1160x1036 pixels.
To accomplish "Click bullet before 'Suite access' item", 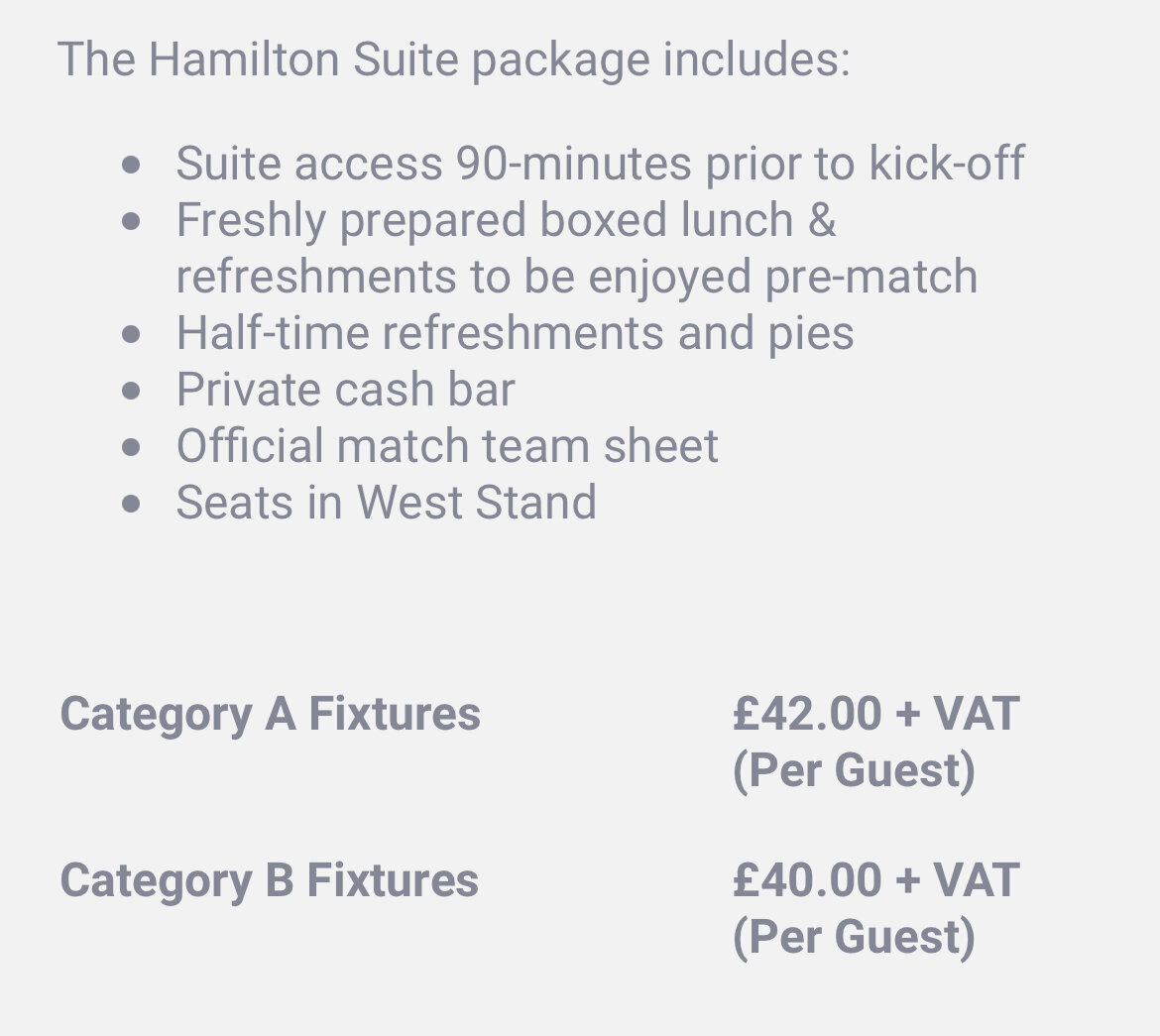I will (x=131, y=165).
